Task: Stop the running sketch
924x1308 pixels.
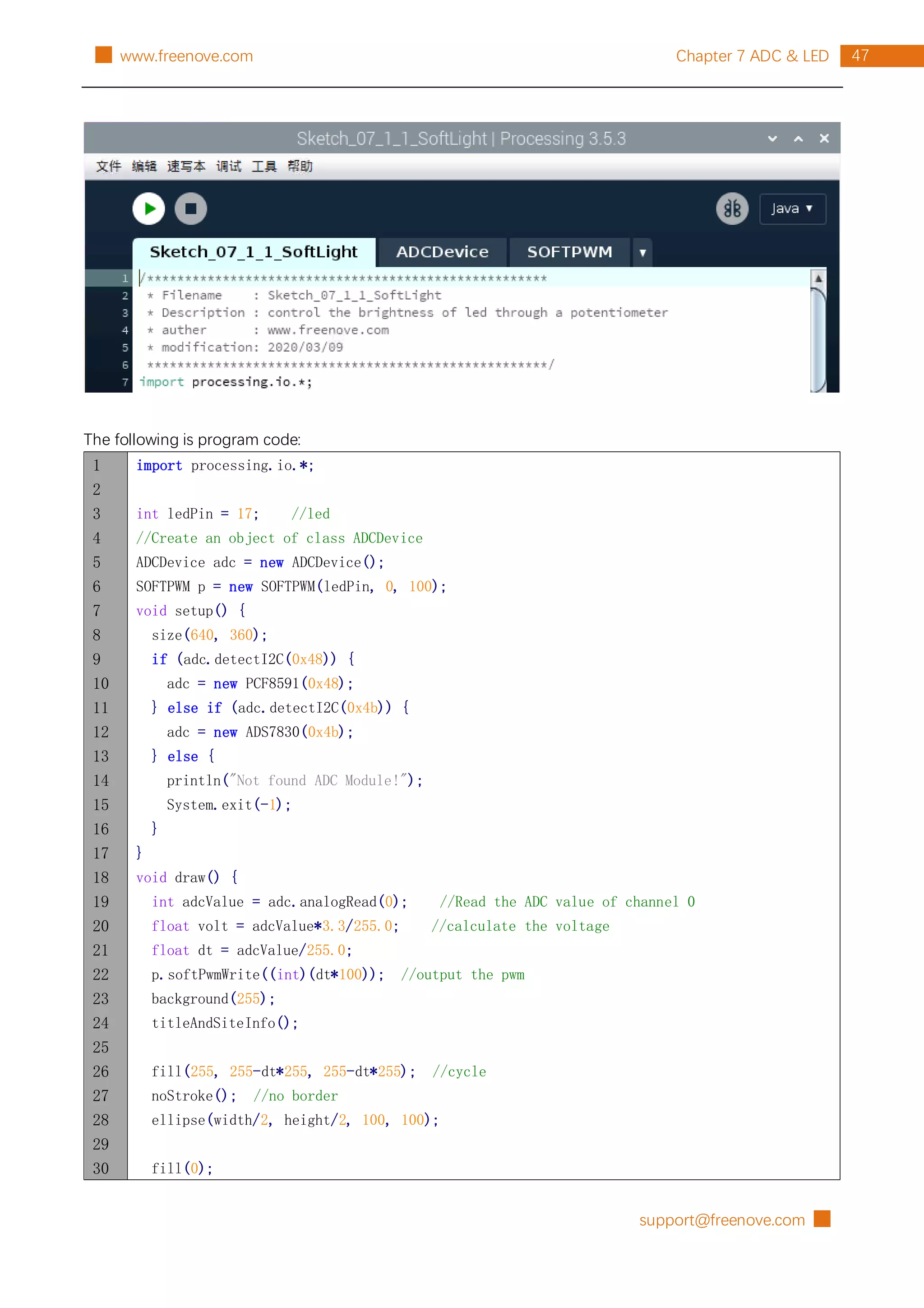Action: point(191,209)
